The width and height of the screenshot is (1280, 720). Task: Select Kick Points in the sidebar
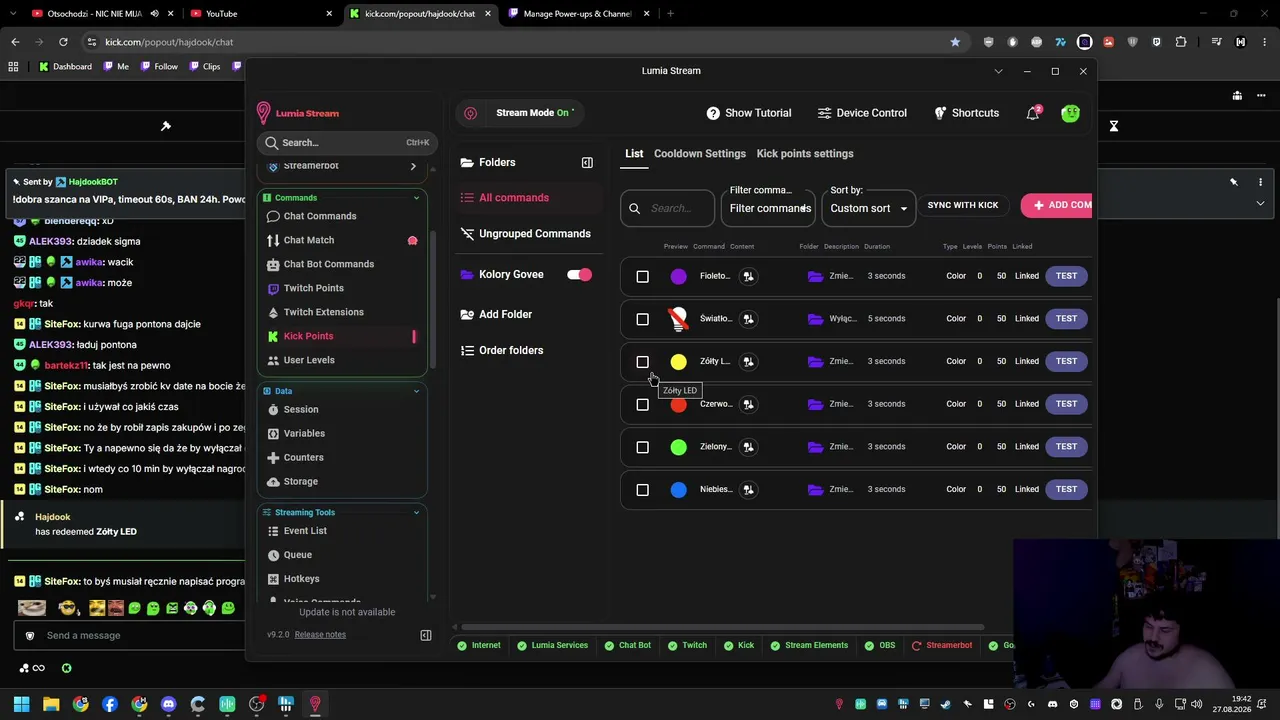308,336
